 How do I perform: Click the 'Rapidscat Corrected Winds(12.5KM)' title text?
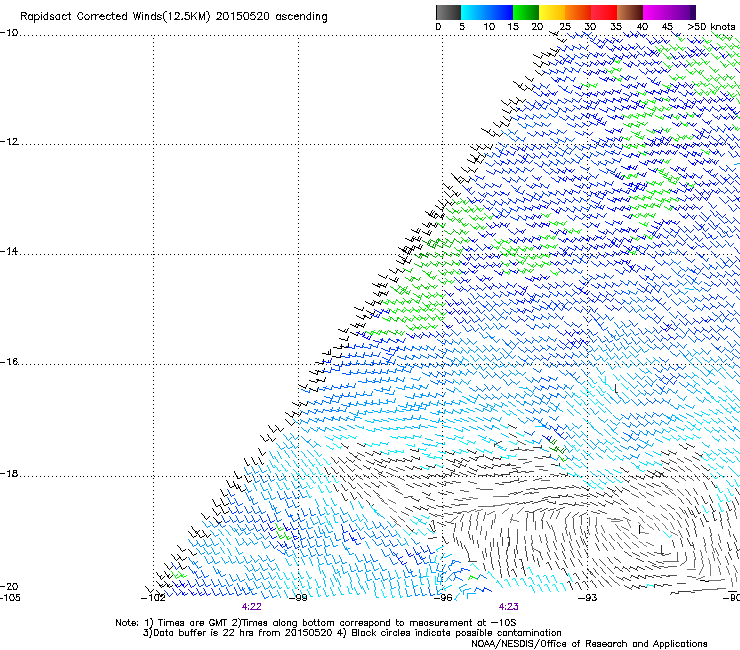[115, 17]
